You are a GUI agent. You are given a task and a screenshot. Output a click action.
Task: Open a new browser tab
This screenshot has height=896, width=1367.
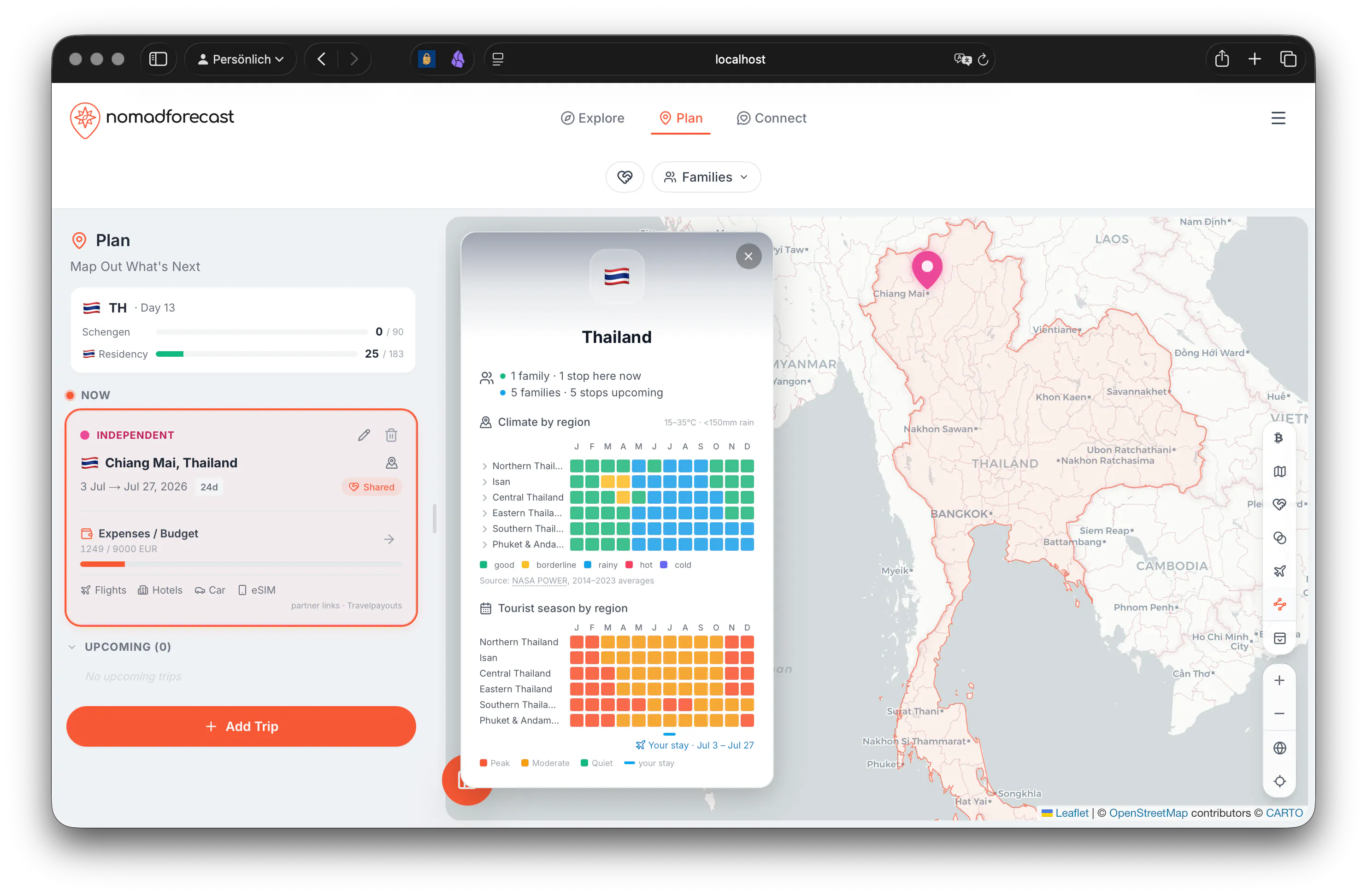(x=1255, y=59)
